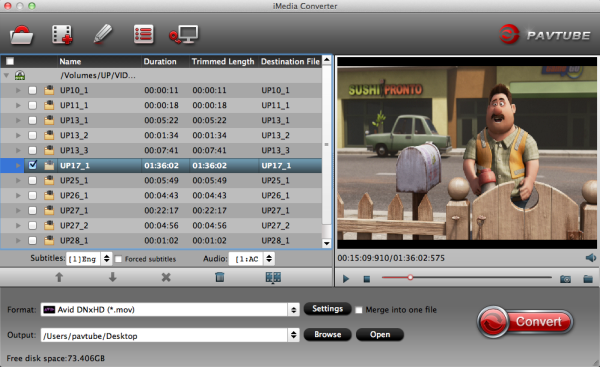
Task: Click the UP11_1 file icon
Action: pyautogui.click(x=49, y=105)
